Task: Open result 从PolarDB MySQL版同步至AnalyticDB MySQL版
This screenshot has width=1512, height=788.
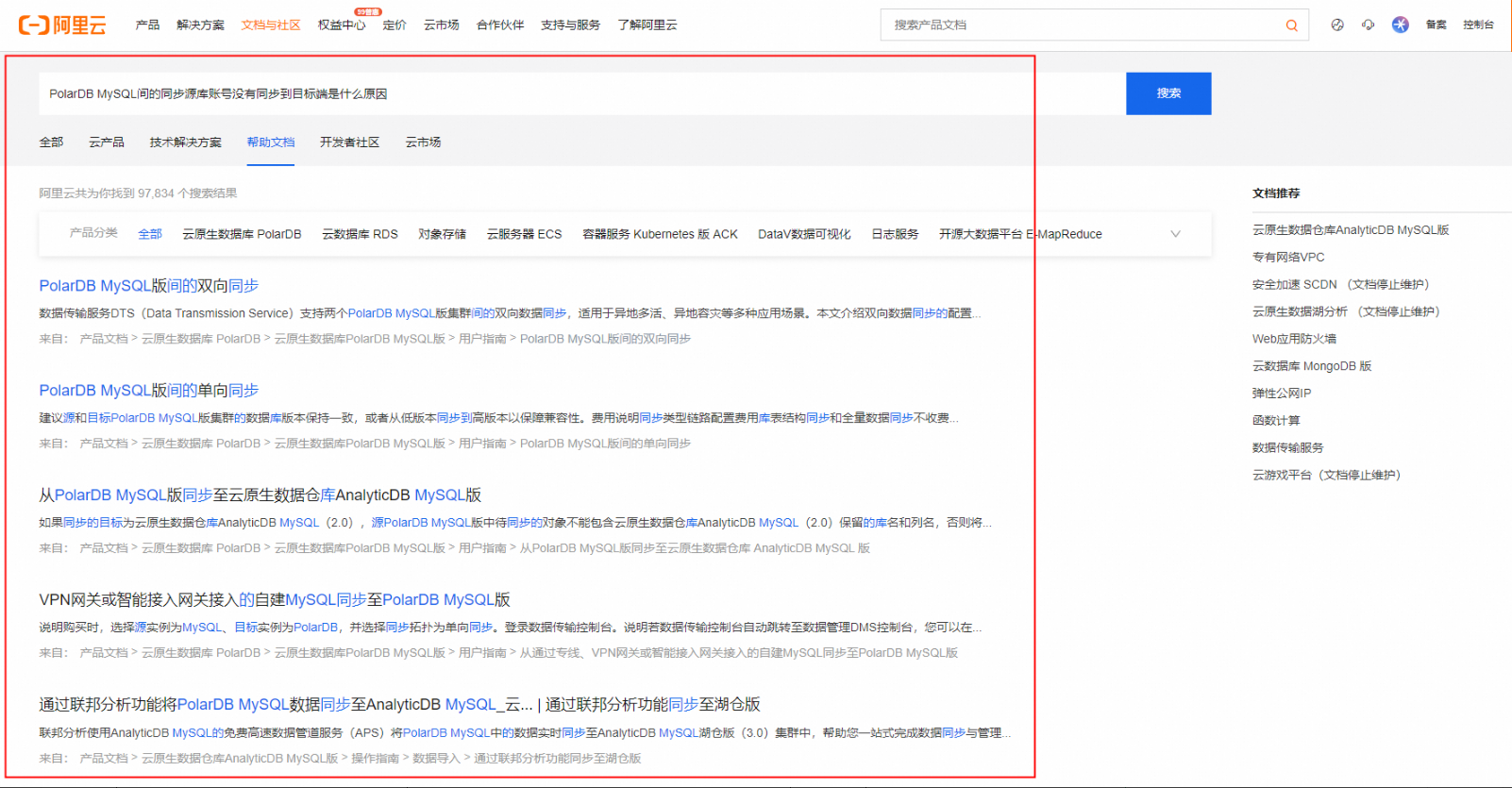Action: (x=260, y=495)
